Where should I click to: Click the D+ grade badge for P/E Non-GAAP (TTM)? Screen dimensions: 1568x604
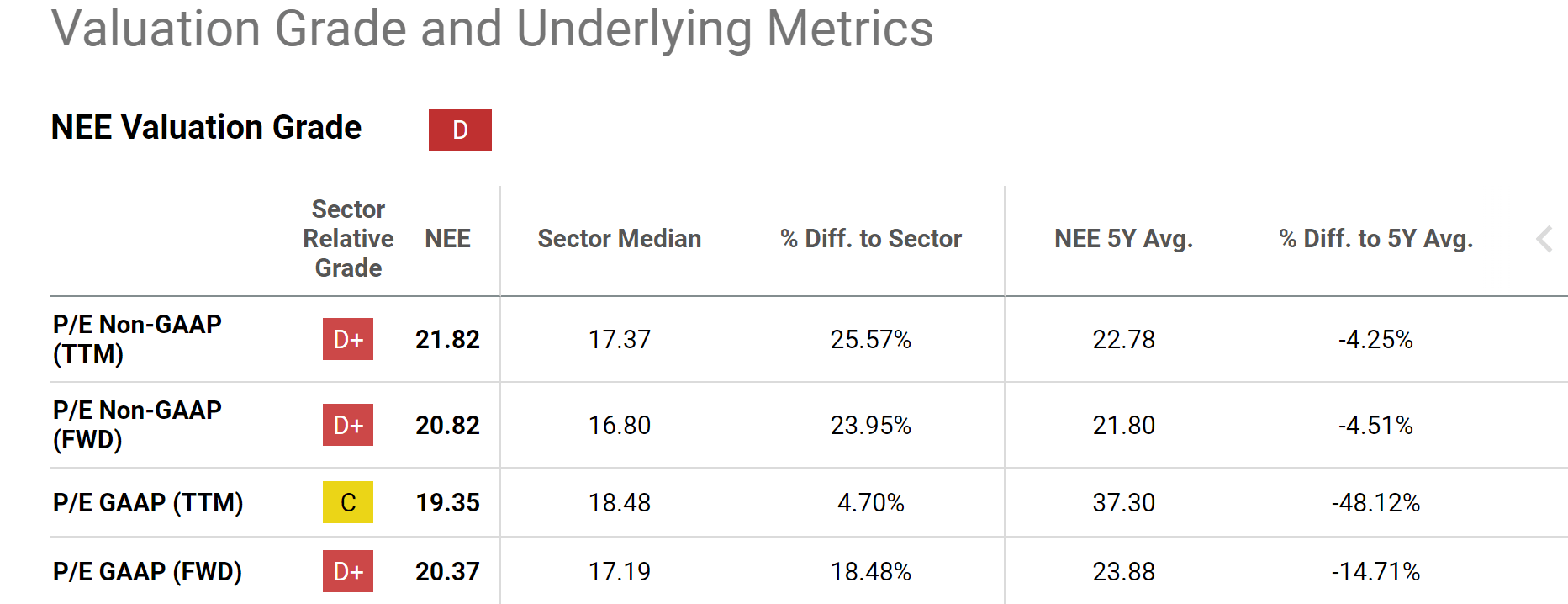348,339
